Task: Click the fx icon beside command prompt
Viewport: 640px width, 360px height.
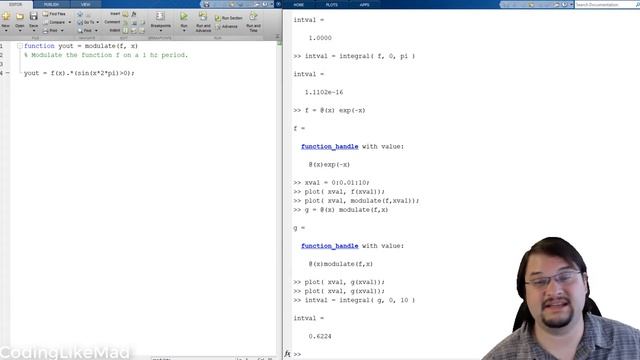Action: (x=287, y=354)
